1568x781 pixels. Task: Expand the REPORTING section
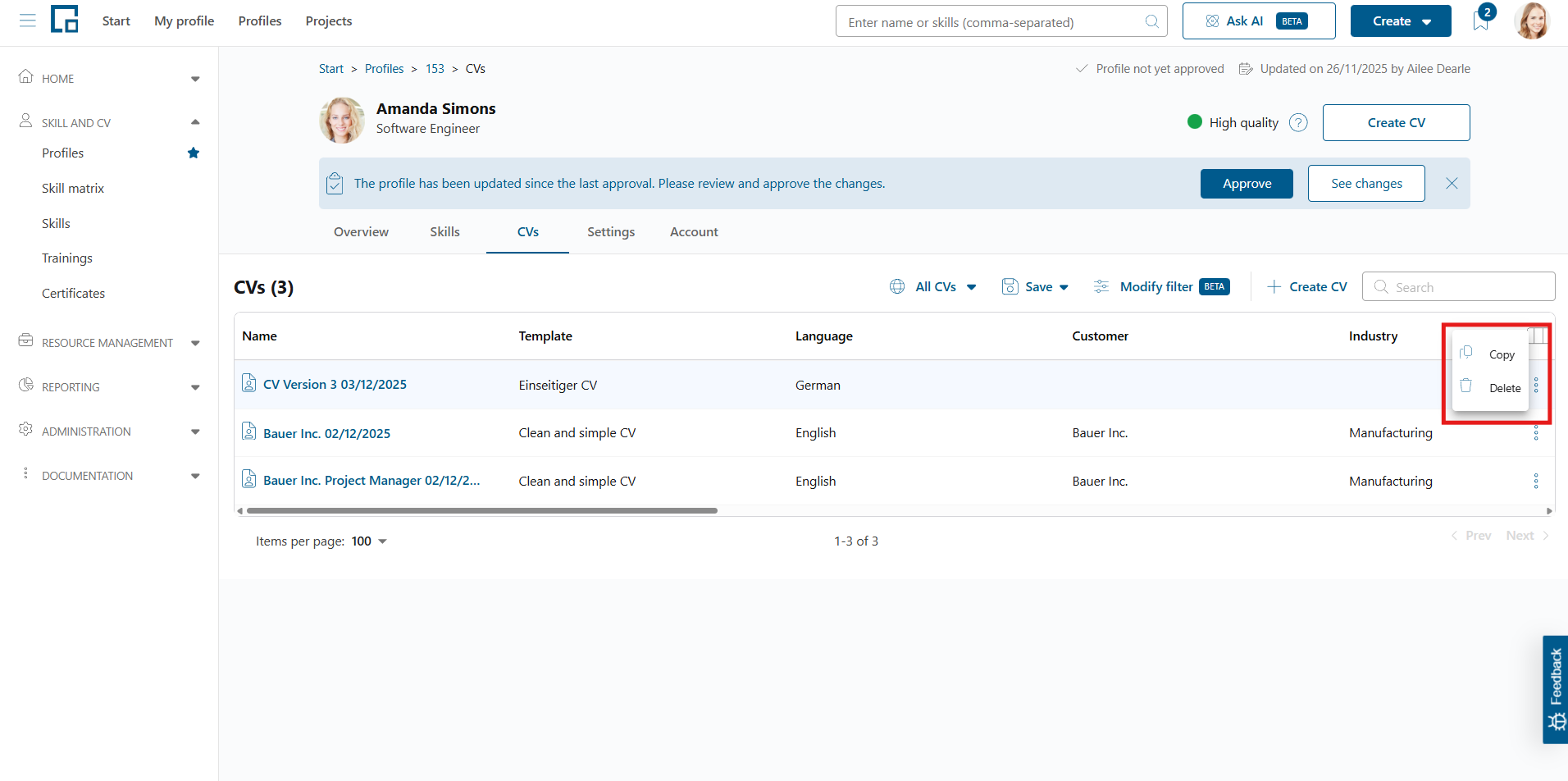(x=195, y=387)
